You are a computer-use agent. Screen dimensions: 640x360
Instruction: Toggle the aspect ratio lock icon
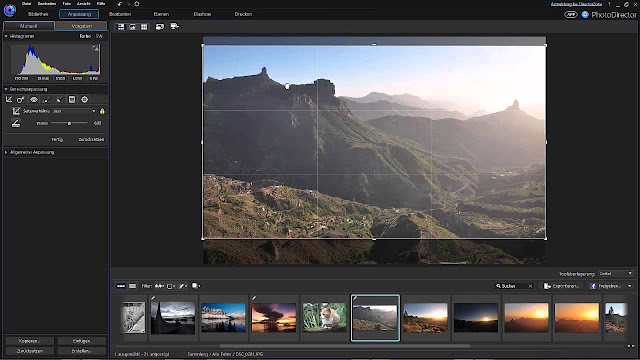[102, 111]
